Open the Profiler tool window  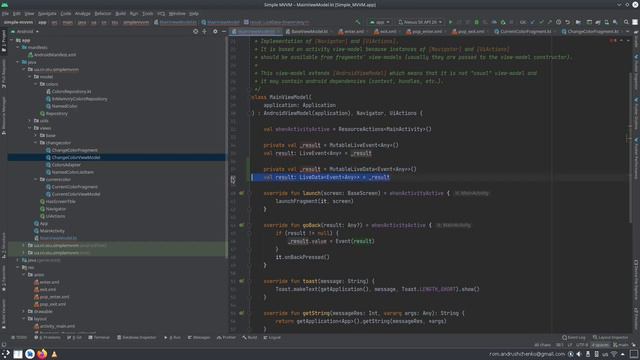[227, 338]
